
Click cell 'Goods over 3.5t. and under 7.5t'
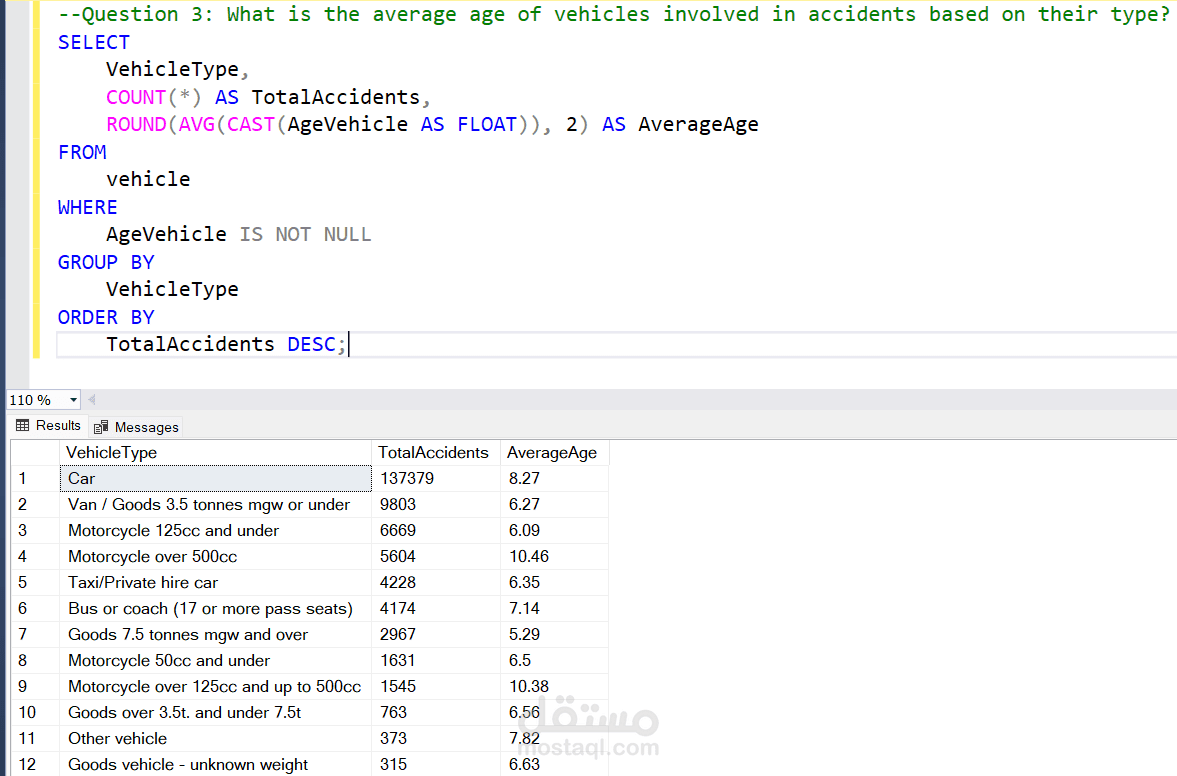coord(215,712)
